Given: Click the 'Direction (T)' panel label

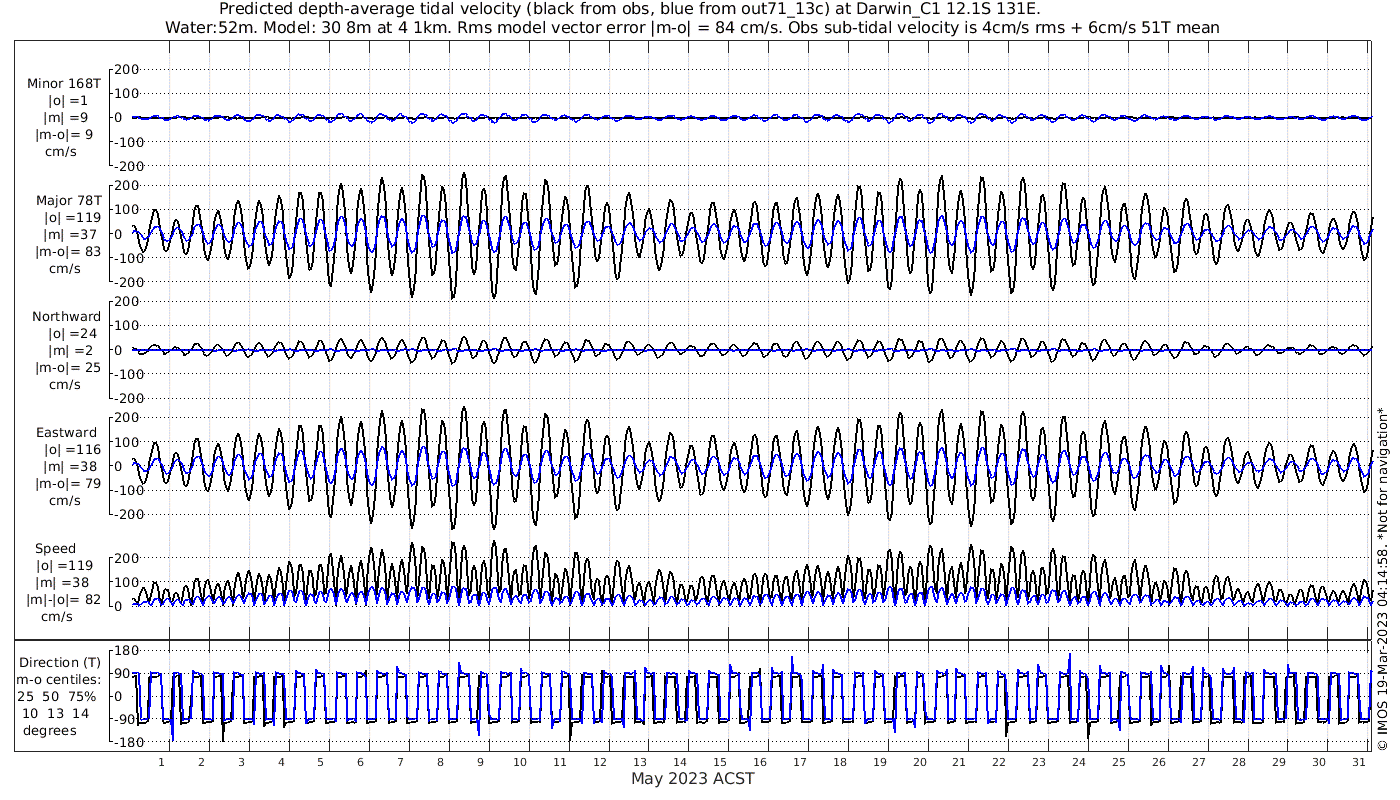Looking at the screenshot, I should point(60,662).
